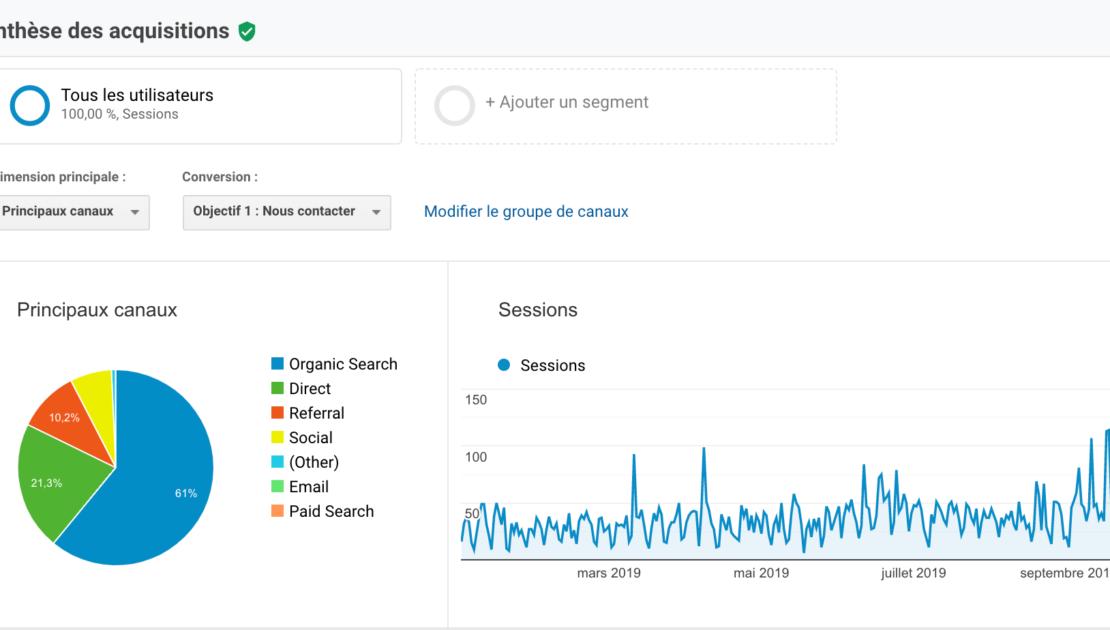Click the green verified shield icon
1110x630 pixels.
click(247, 31)
